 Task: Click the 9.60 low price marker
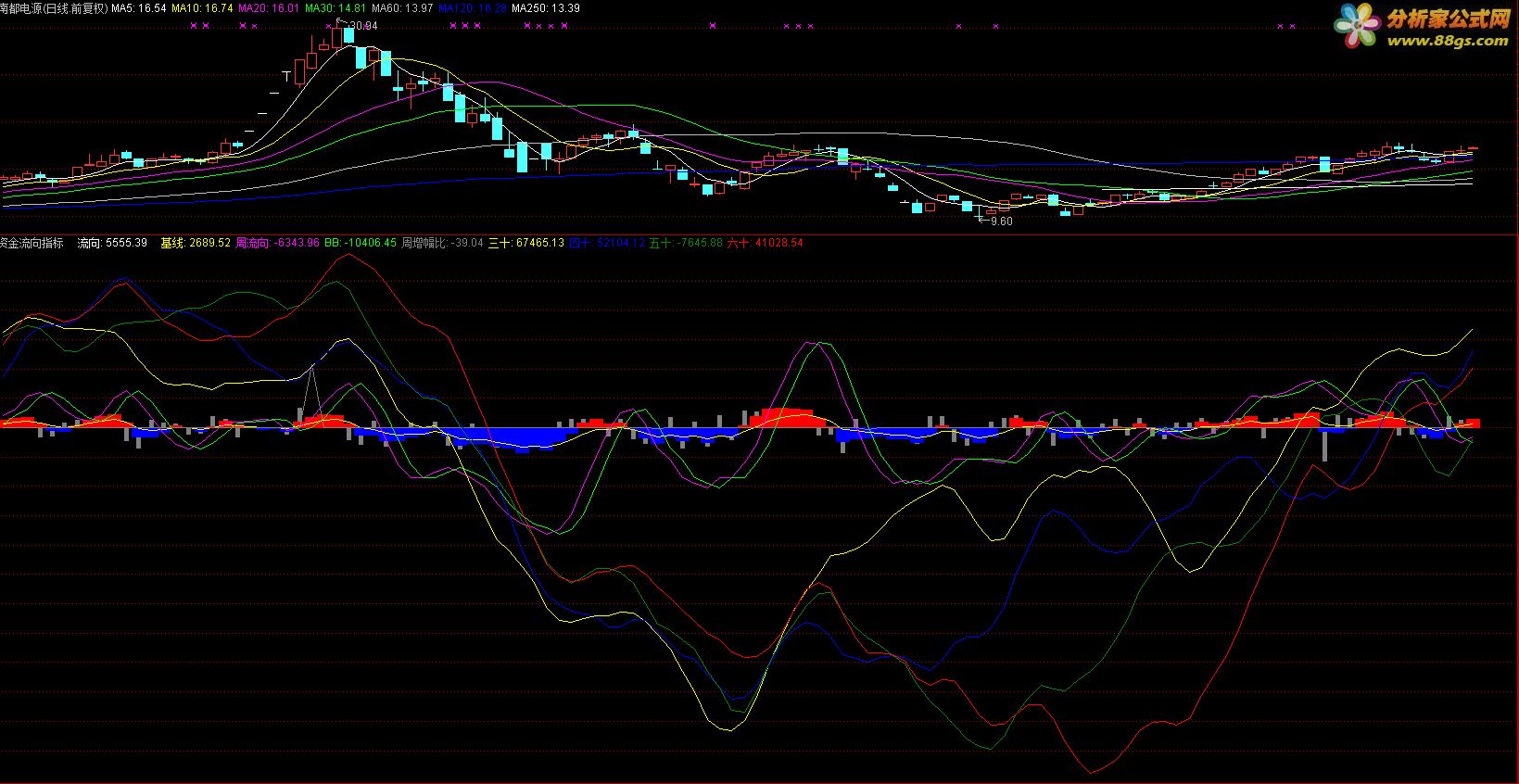[1002, 221]
